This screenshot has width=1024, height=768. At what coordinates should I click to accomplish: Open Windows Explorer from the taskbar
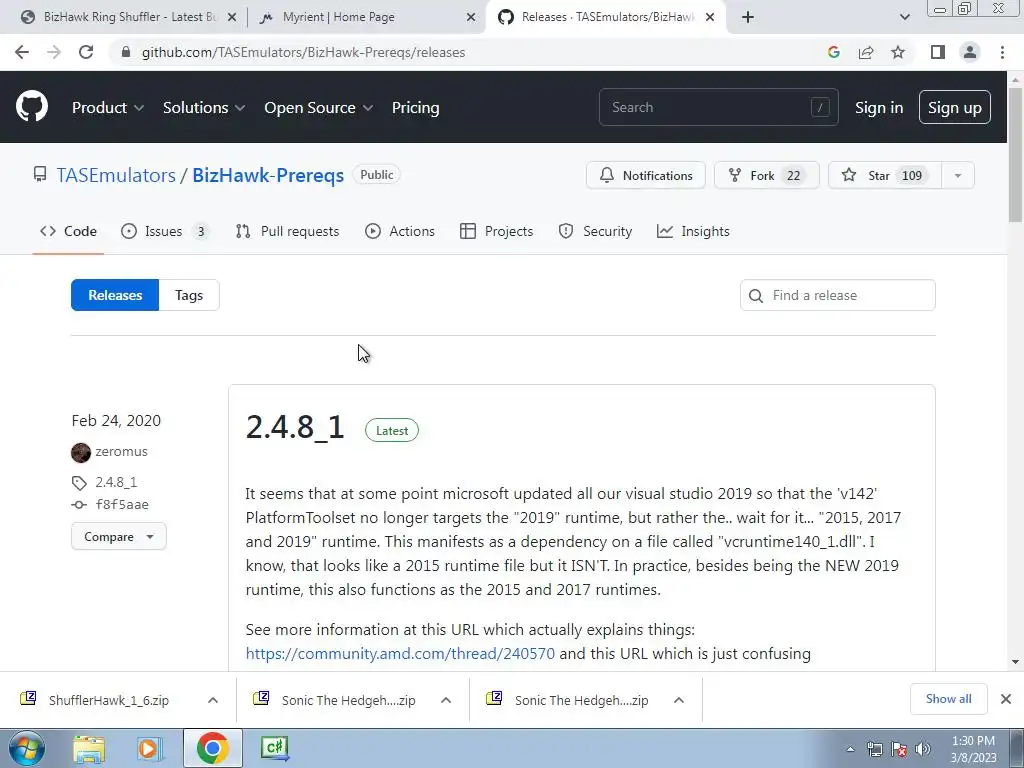click(x=89, y=748)
